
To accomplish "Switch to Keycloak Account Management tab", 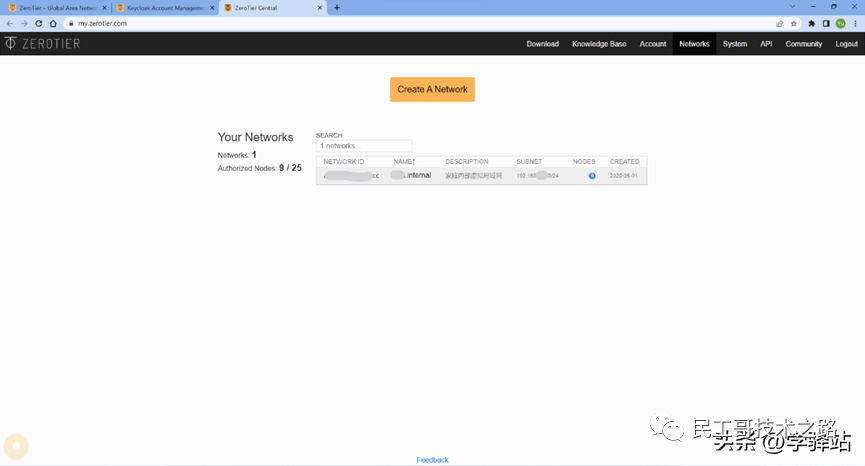I will 165,8.
